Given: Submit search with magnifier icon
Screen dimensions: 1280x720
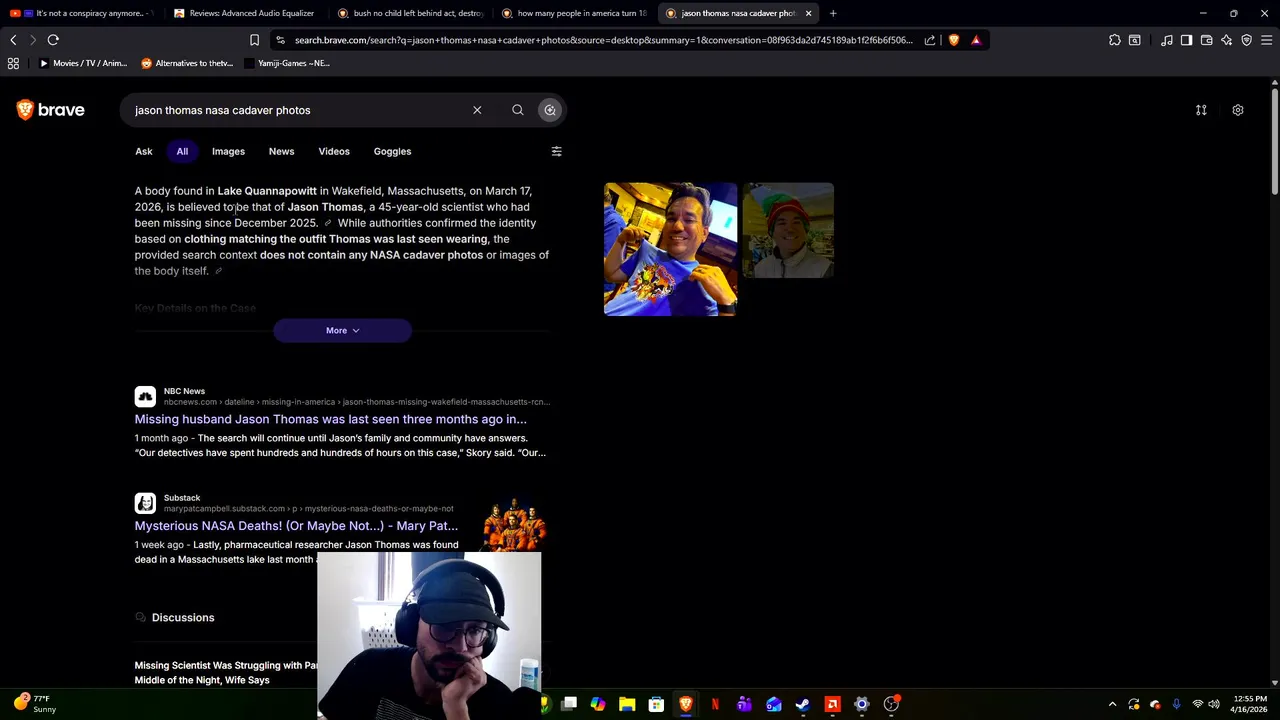Looking at the screenshot, I should (x=518, y=110).
